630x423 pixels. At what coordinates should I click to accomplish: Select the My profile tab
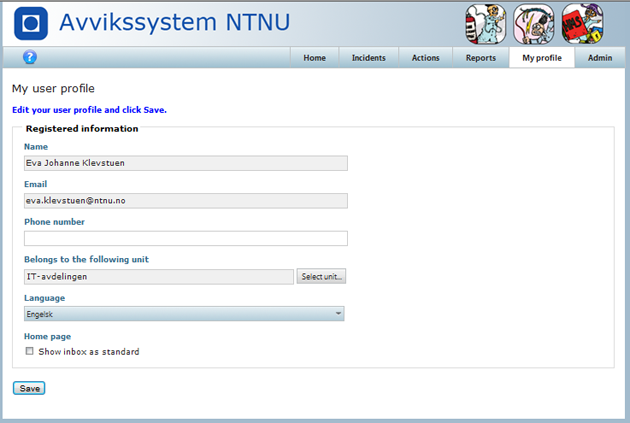[542, 58]
